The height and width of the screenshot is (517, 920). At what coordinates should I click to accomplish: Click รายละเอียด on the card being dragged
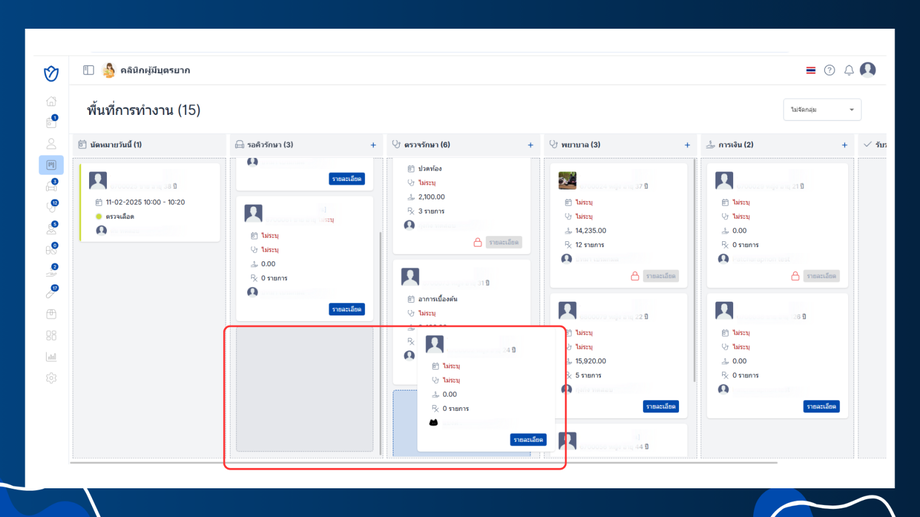pos(528,440)
